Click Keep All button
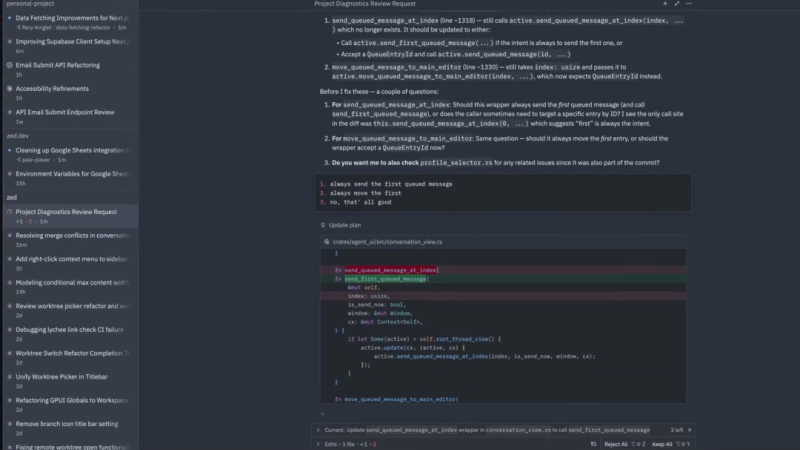 [662, 444]
